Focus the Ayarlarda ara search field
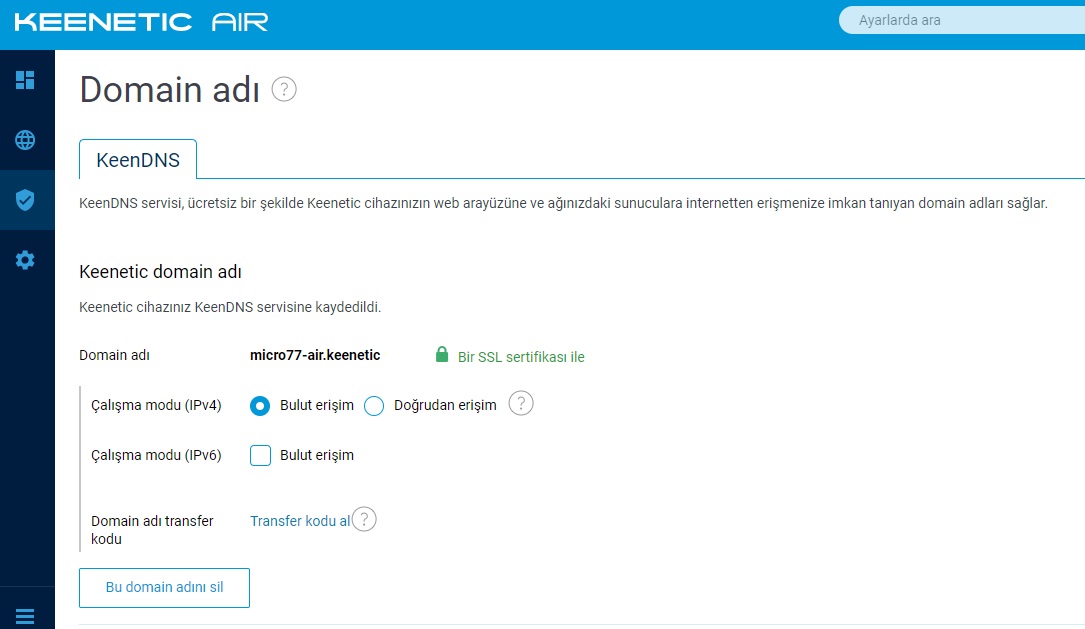The height and width of the screenshot is (629, 1085). [962, 20]
